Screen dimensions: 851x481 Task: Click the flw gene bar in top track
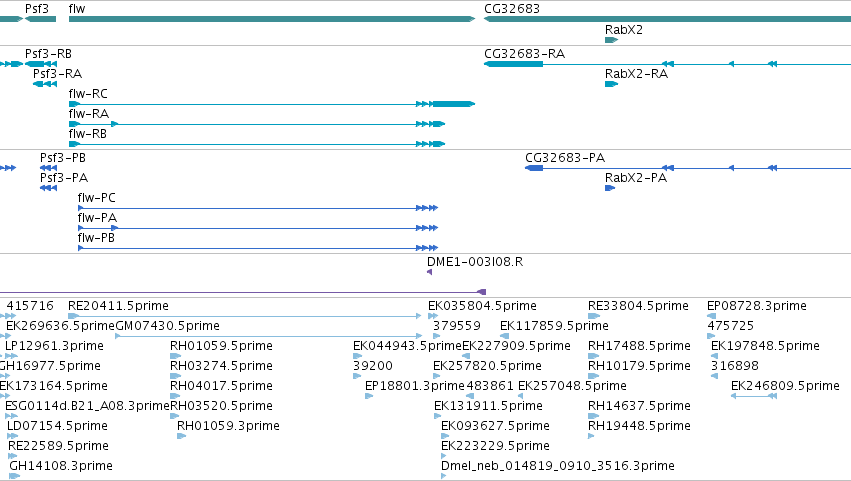tap(272, 19)
